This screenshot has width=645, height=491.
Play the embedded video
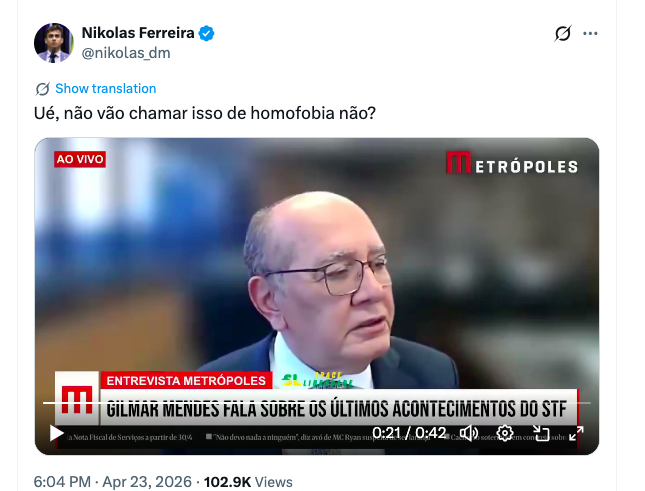pyautogui.click(x=56, y=433)
